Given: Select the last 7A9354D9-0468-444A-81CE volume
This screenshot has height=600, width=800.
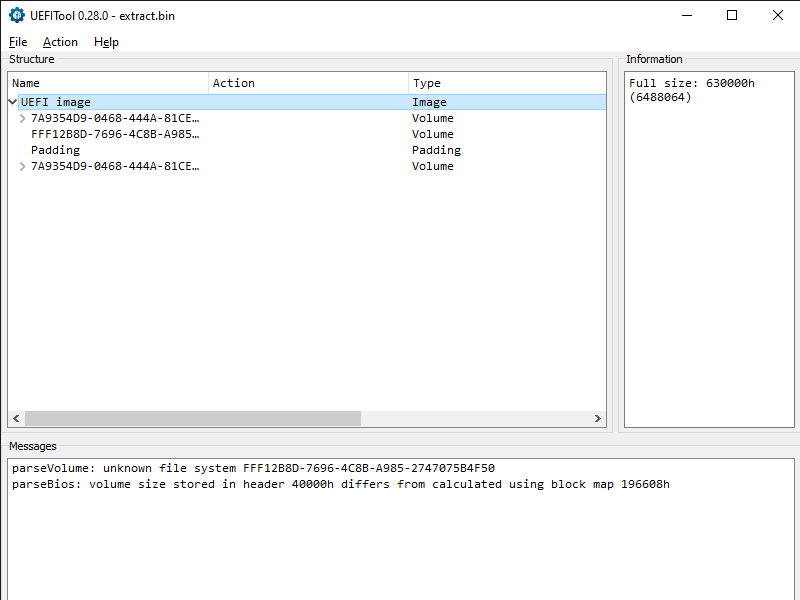Looking at the screenshot, I should pos(115,166).
